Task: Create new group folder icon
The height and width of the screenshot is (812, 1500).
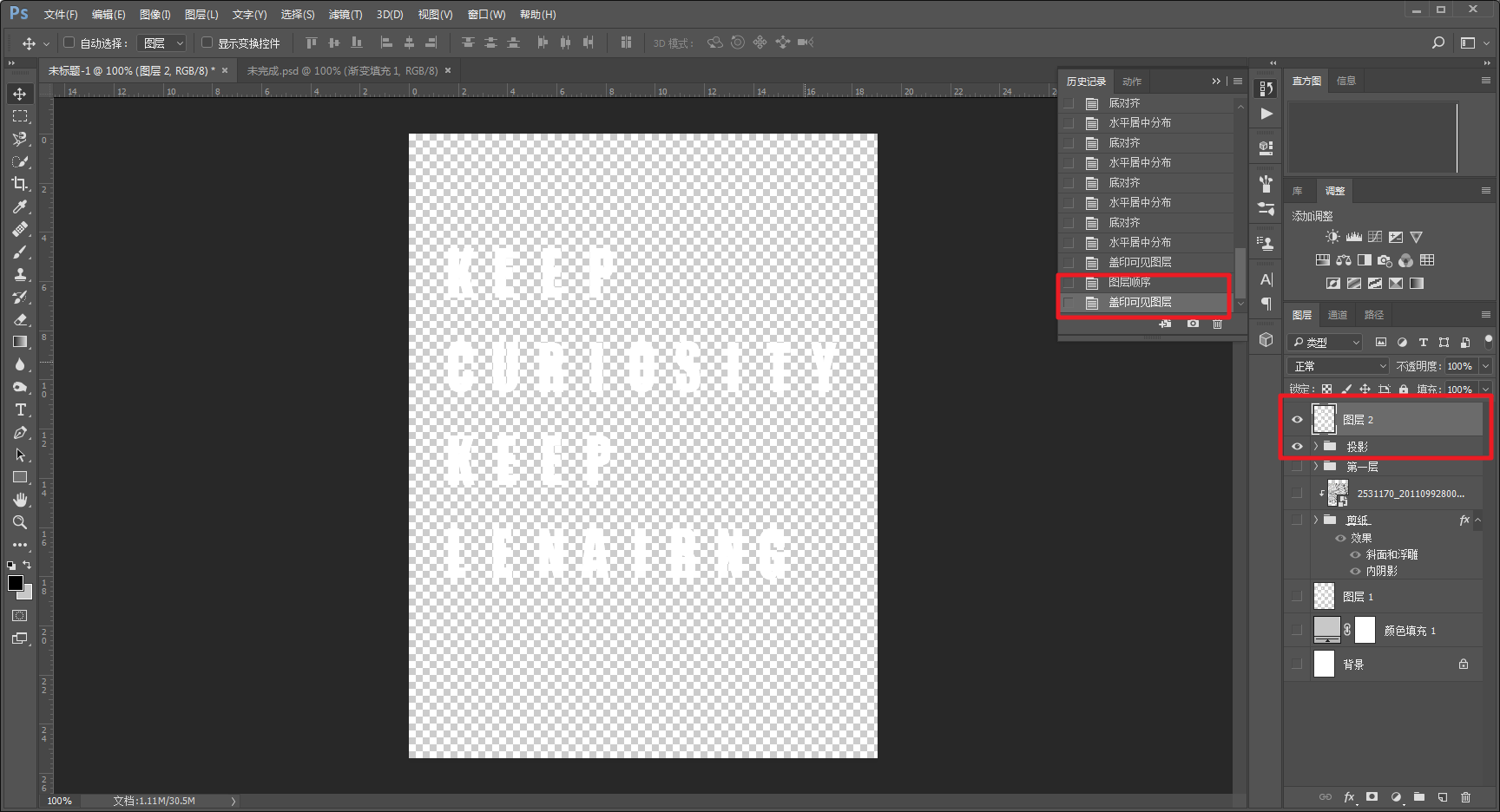Action: pyautogui.click(x=1418, y=796)
